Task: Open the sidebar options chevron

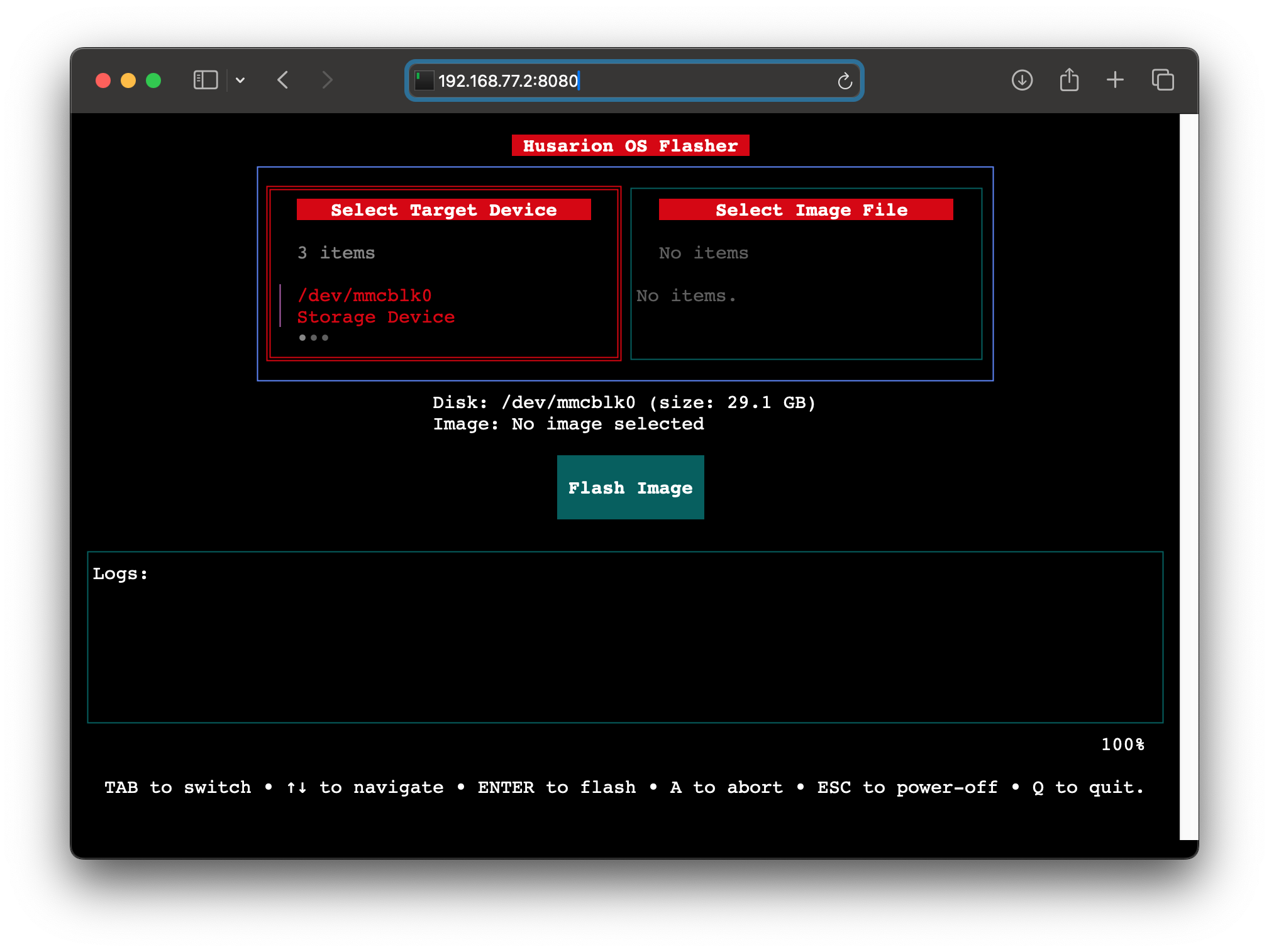Action: [240, 80]
